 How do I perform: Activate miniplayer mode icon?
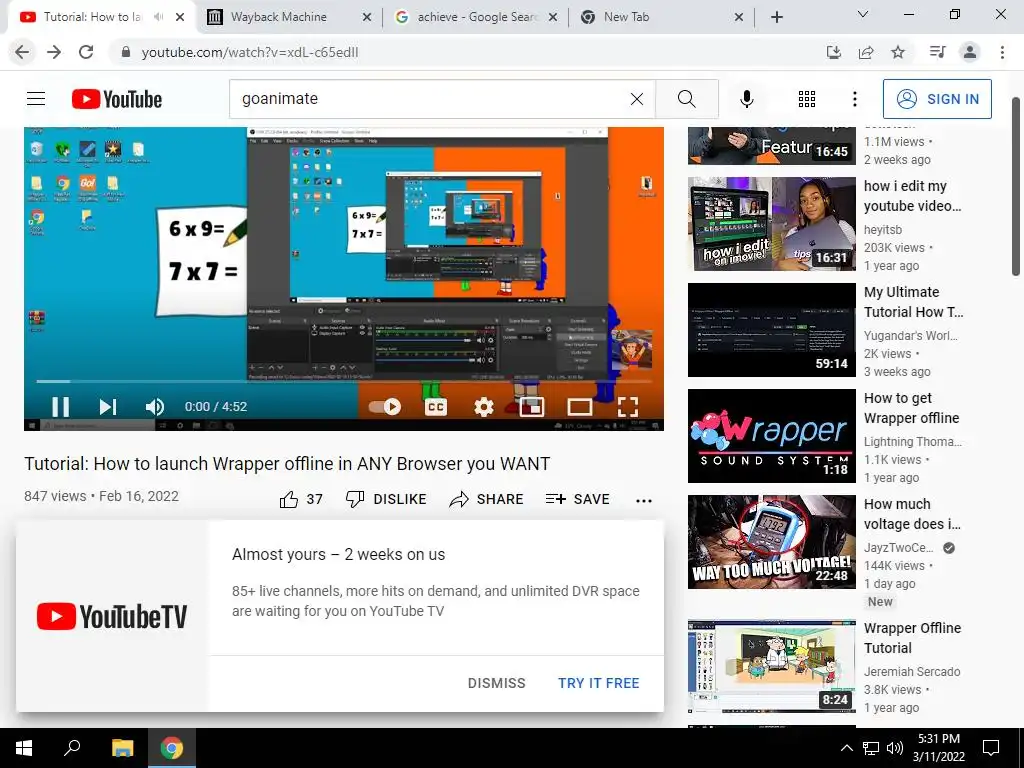[x=532, y=407]
